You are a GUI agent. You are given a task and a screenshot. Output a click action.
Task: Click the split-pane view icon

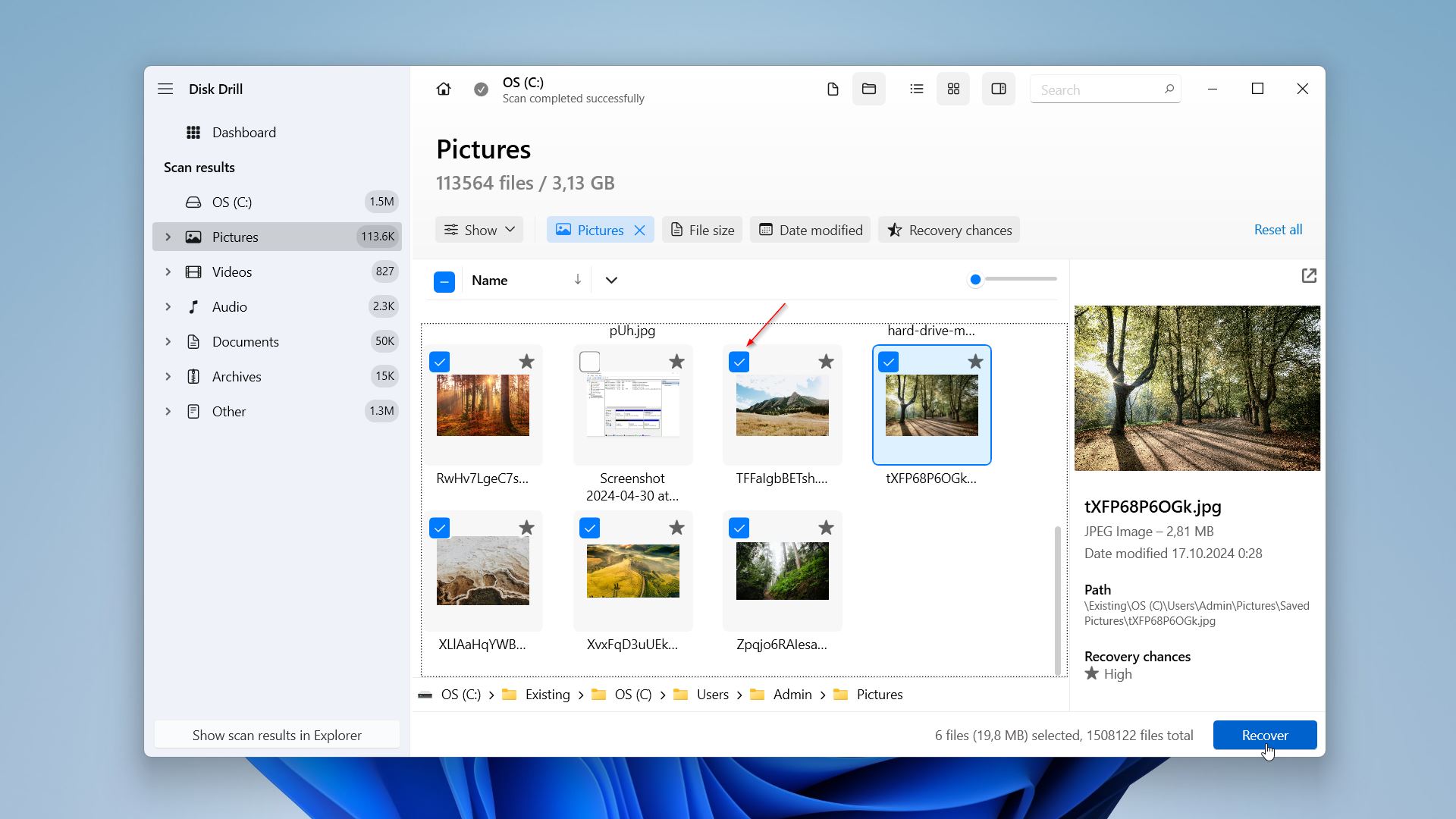pyautogui.click(x=997, y=89)
